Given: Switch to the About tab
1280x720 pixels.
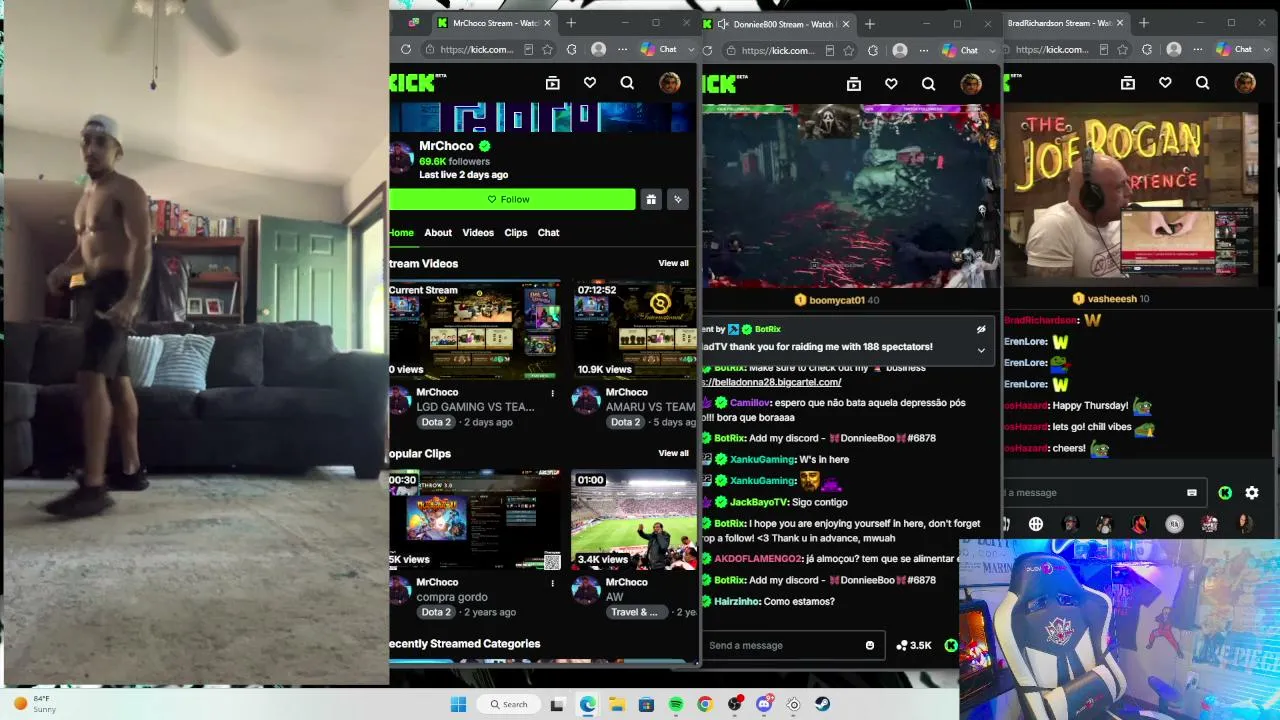Looking at the screenshot, I should [438, 233].
